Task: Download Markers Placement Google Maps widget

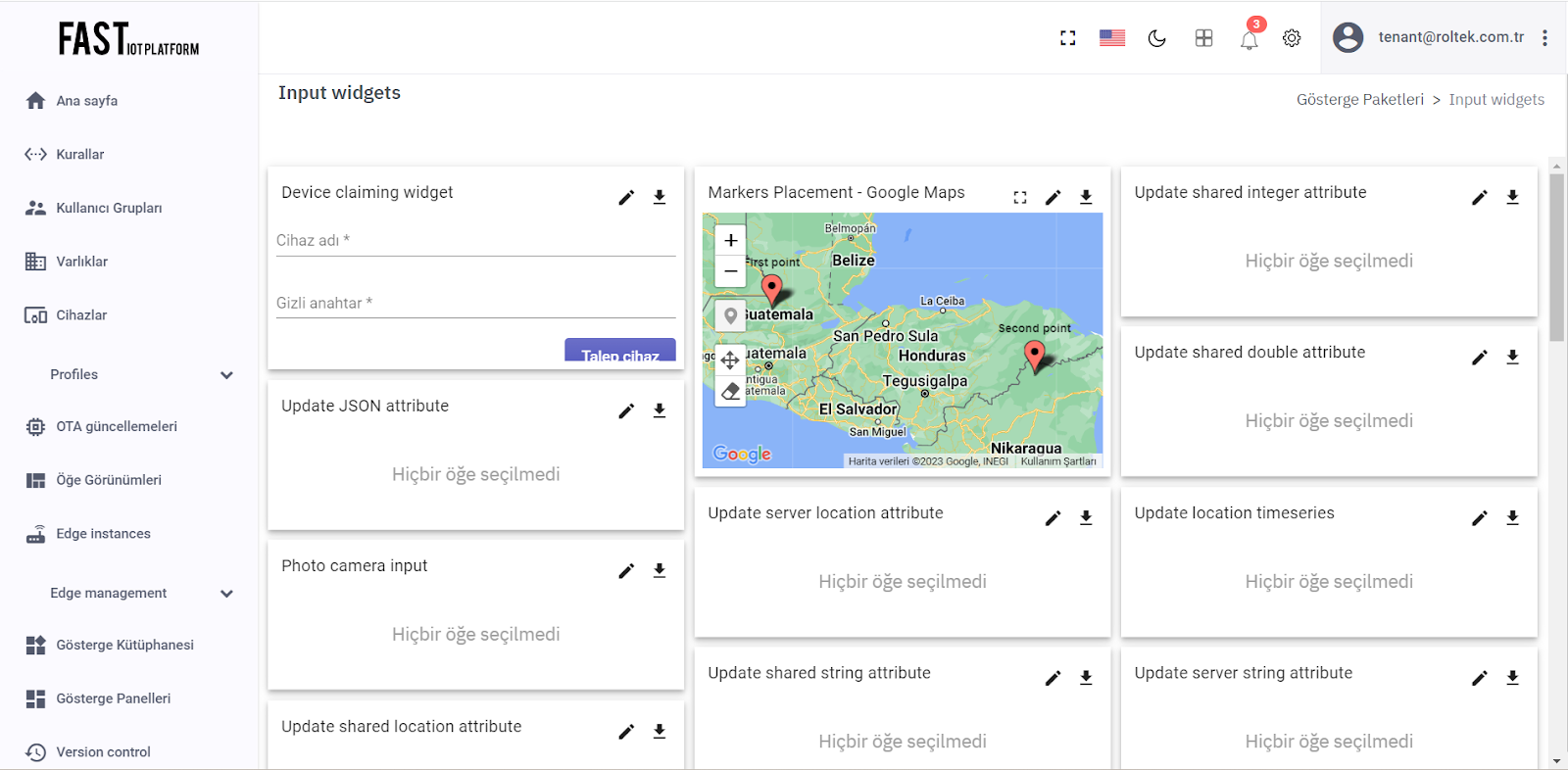Action: click(x=1086, y=198)
